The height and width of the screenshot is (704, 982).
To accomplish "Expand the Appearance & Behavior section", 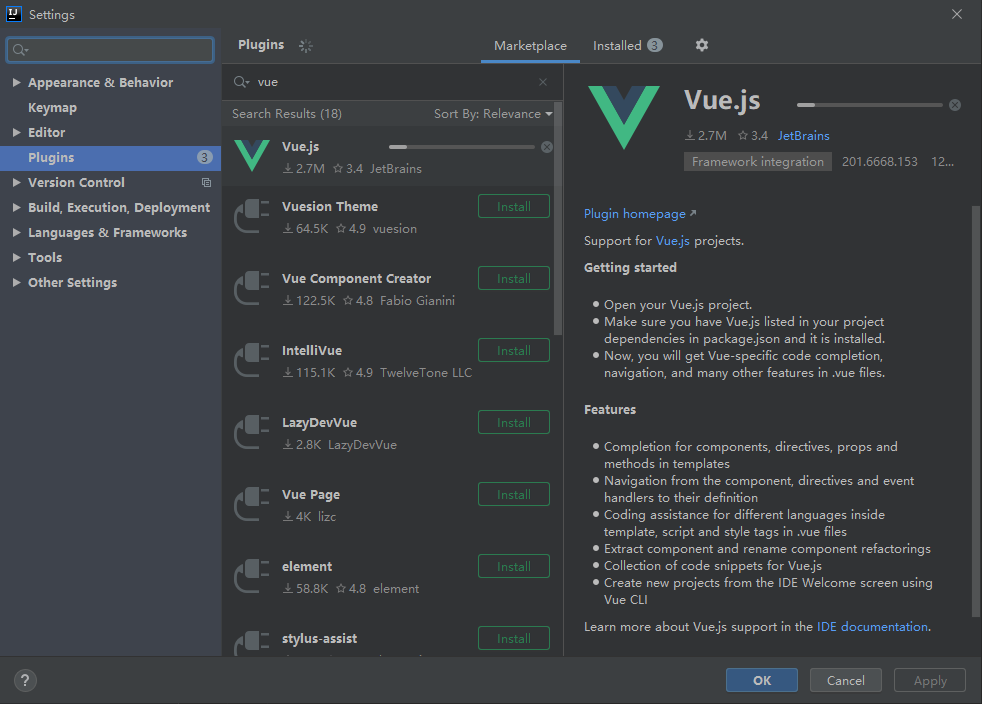I will 17,82.
